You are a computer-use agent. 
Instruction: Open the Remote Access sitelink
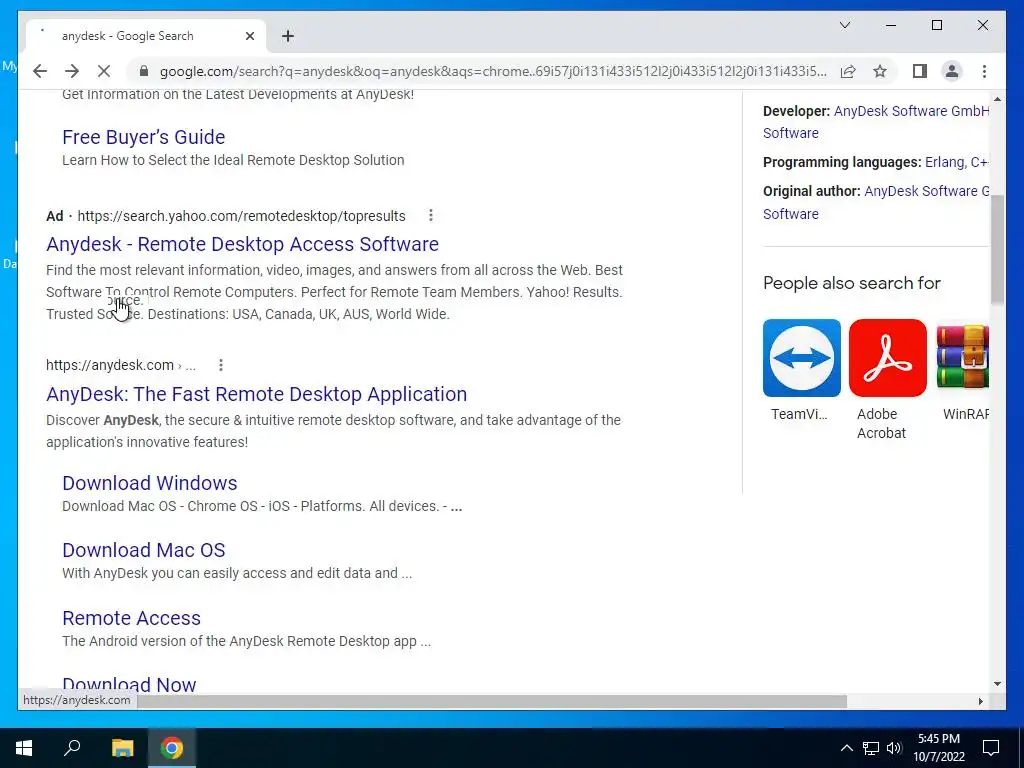(x=131, y=618)
